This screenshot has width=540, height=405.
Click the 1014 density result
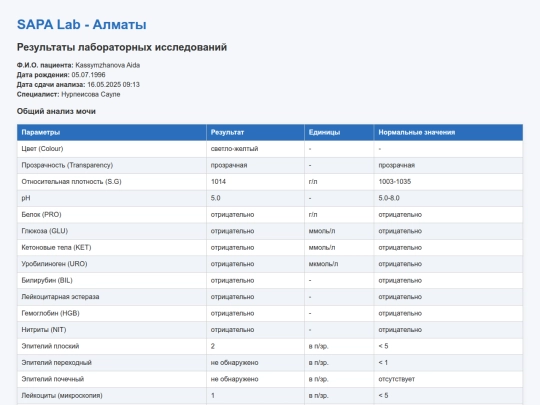[x=218, y=181]
